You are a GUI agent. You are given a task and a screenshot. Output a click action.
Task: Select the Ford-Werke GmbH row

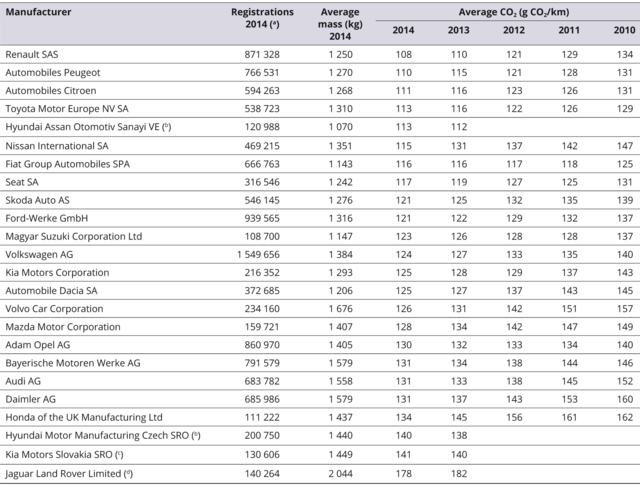tap(47, 218)
